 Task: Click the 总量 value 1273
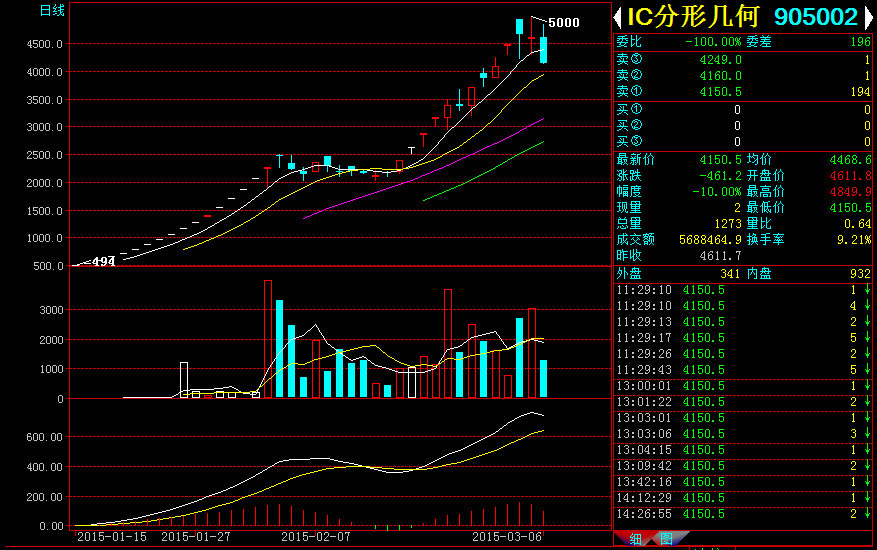(728, 224)
